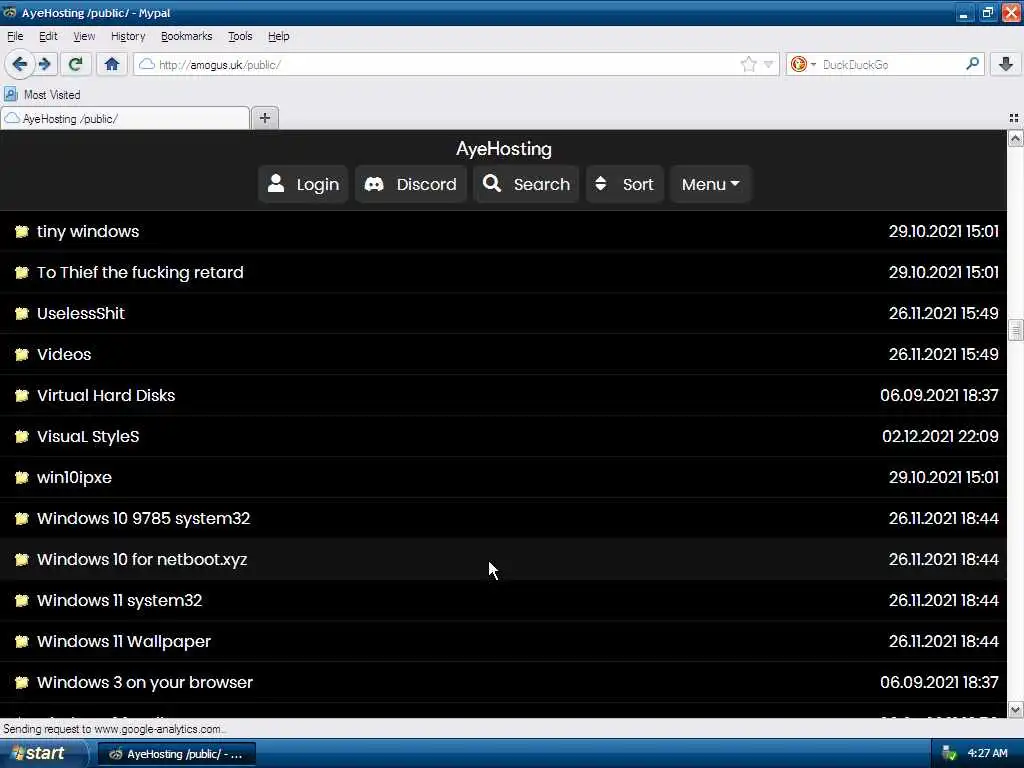Open Windows 10 9785 system32 folder
This screenshot has width=1024, height=768.
pyautogui.click(x=144, y=519)
